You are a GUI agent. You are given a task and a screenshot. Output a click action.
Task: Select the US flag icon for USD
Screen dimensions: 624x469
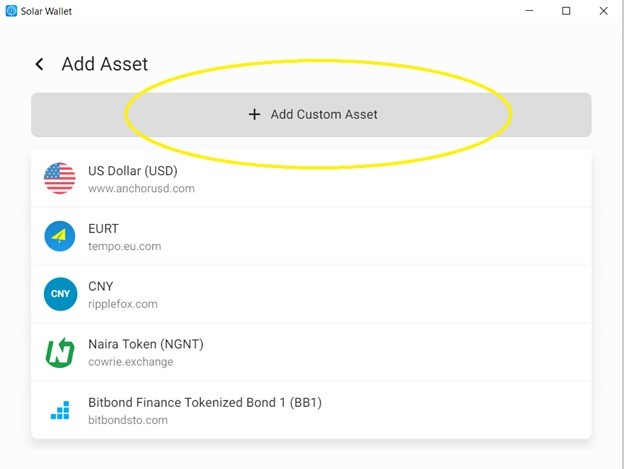pos(60,178)
